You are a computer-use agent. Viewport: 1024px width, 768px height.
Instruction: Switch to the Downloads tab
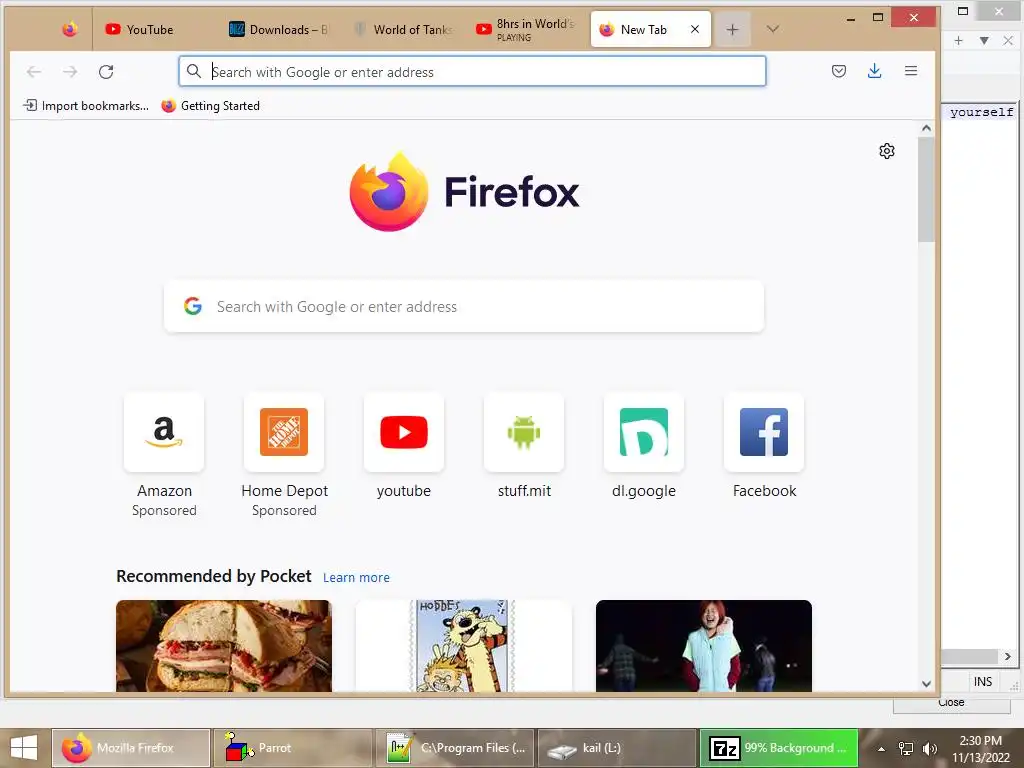coord(279,29)
